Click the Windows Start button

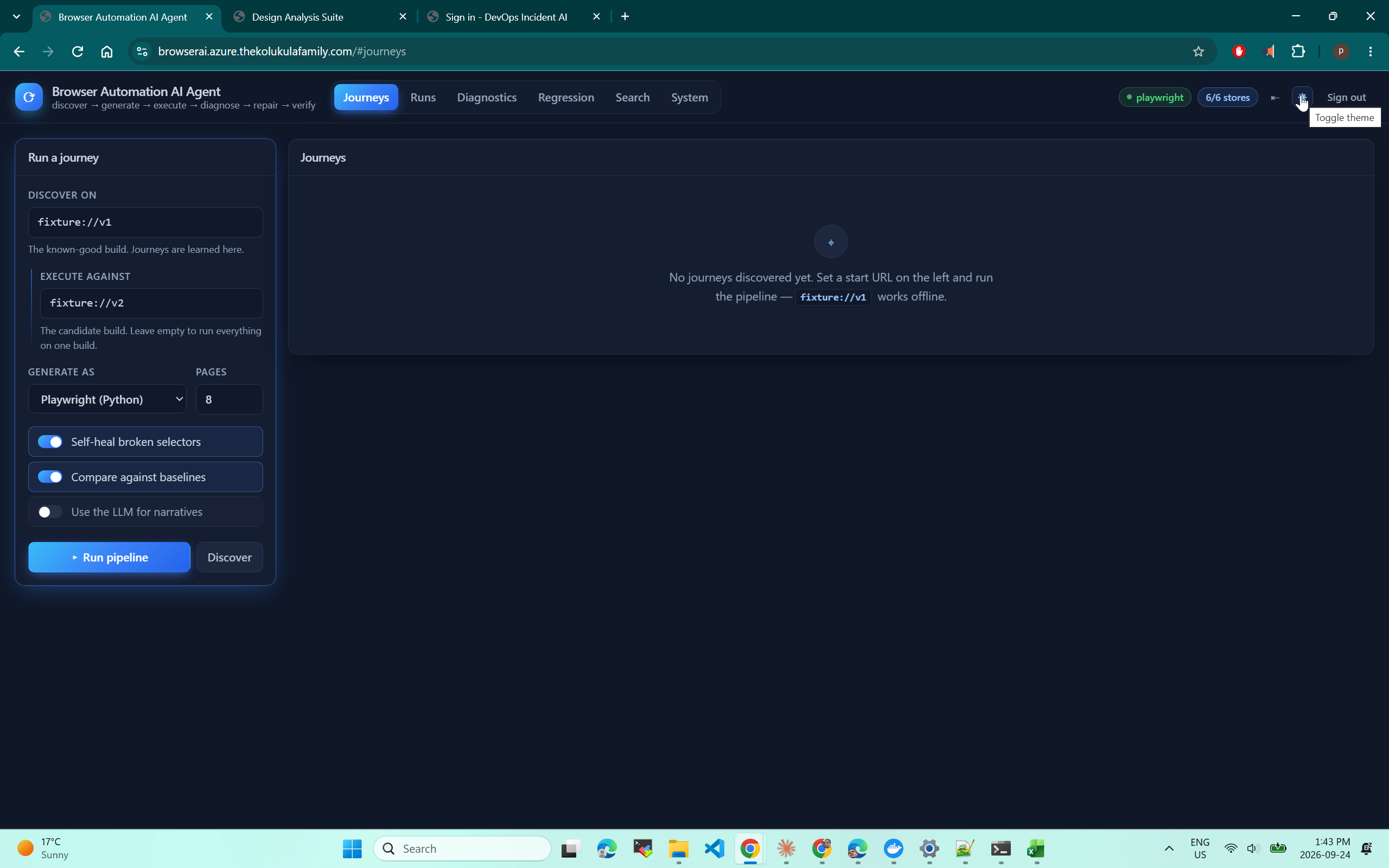[x=352, y=848]
